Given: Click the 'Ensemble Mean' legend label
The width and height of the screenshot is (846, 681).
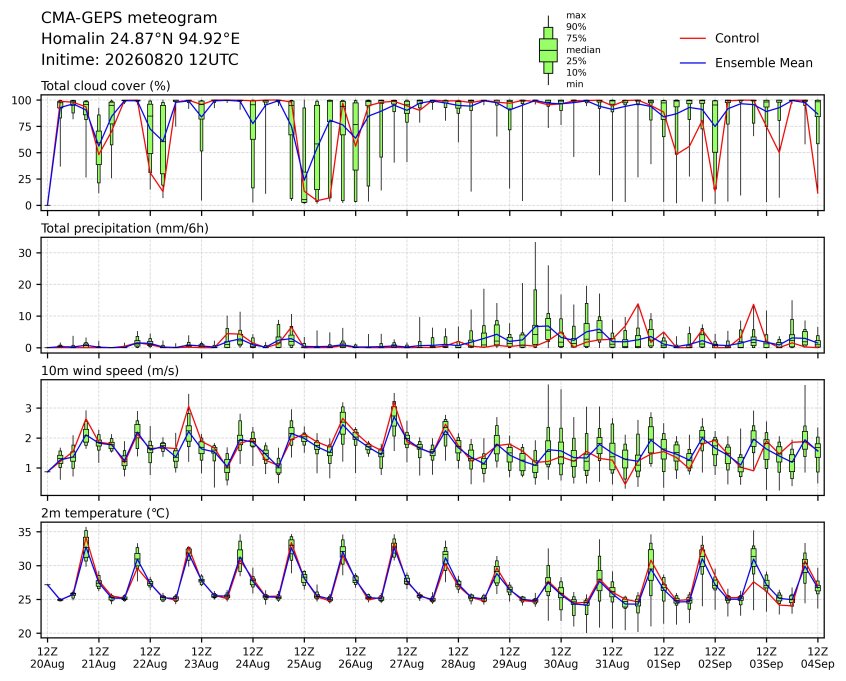Looking at the screenshot, I should (763, 63).
